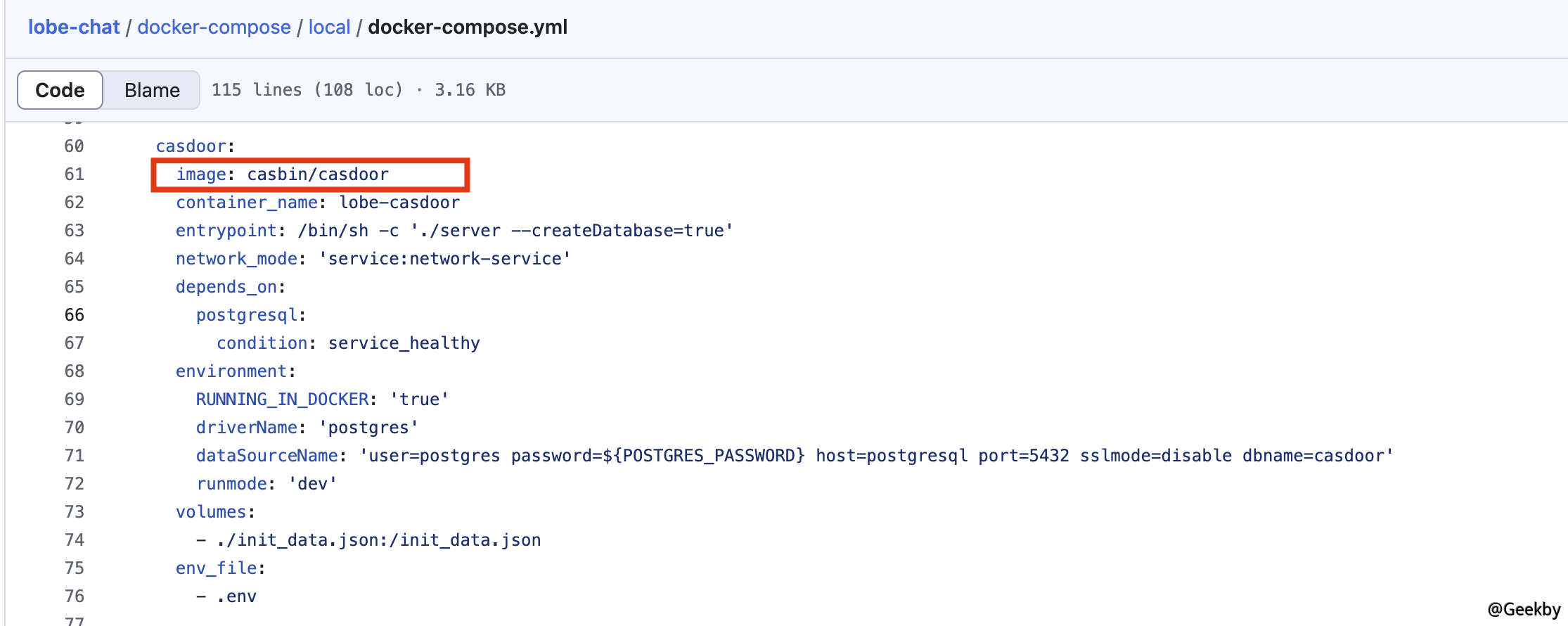Click line number 61 in the gutter
The width and height of the screenshot is (1568, 626).
pyautogui.click(x=74, y=174)
